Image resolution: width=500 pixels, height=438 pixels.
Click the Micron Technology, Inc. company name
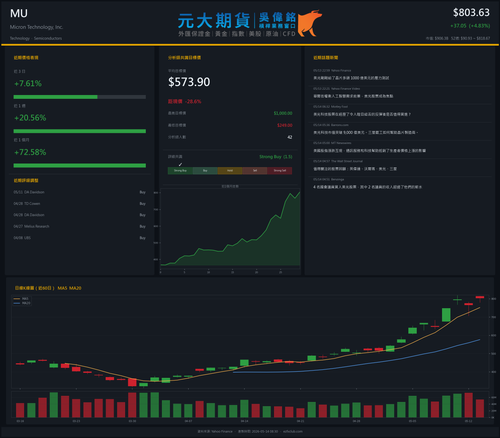point(36,27)
